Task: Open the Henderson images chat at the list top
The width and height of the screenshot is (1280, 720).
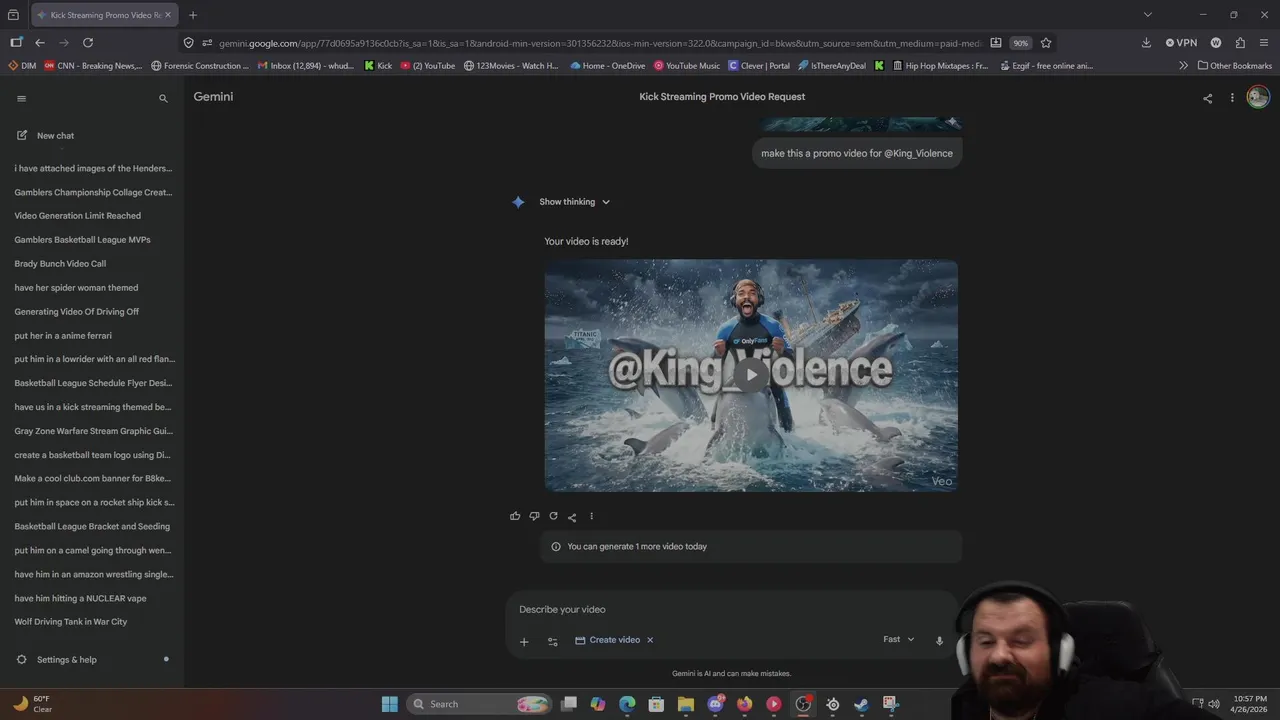Action: (x=93, y=168)
